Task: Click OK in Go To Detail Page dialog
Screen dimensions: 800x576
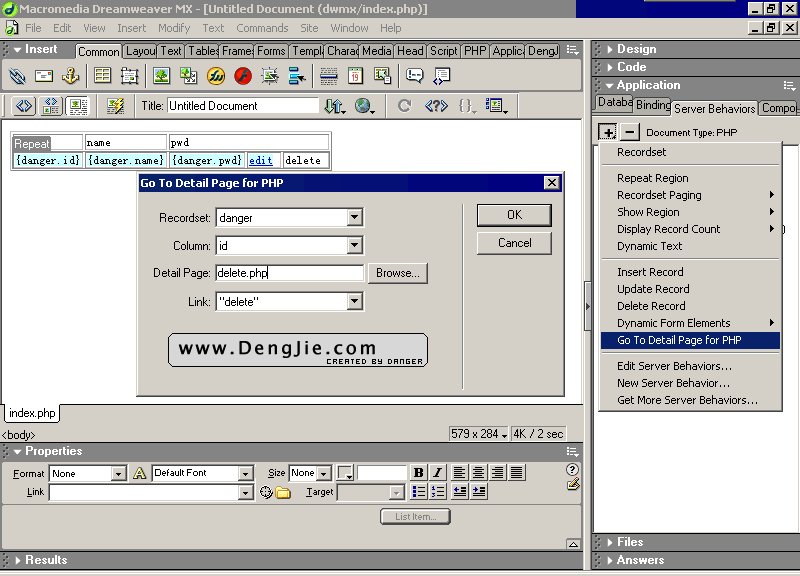Action: tap(514, 215)
